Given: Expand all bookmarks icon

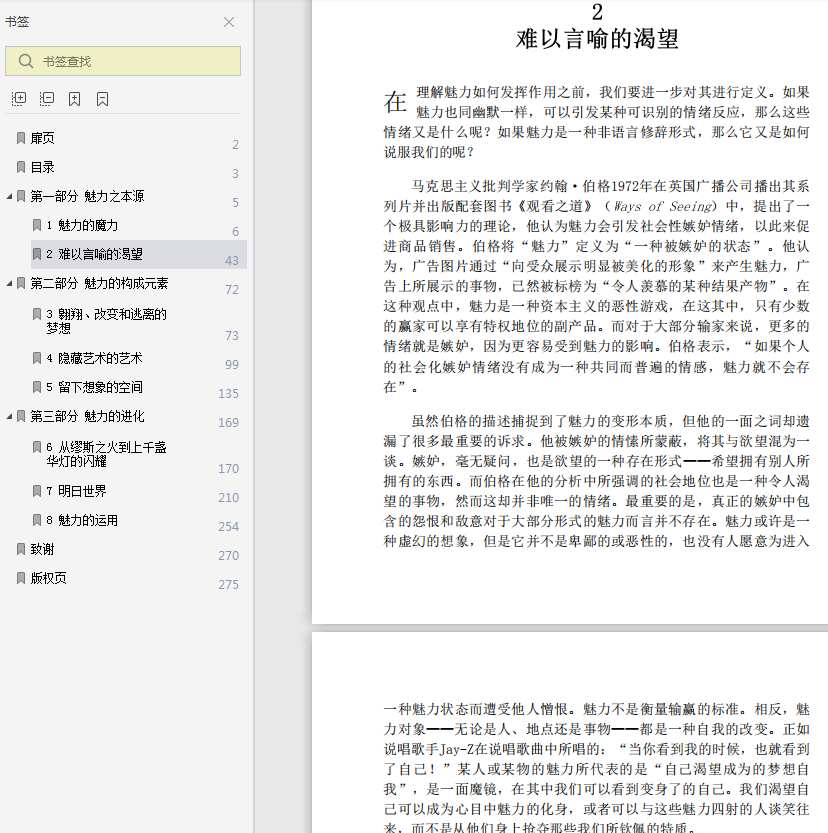Looking at the screenshot, I should (19, 99).
